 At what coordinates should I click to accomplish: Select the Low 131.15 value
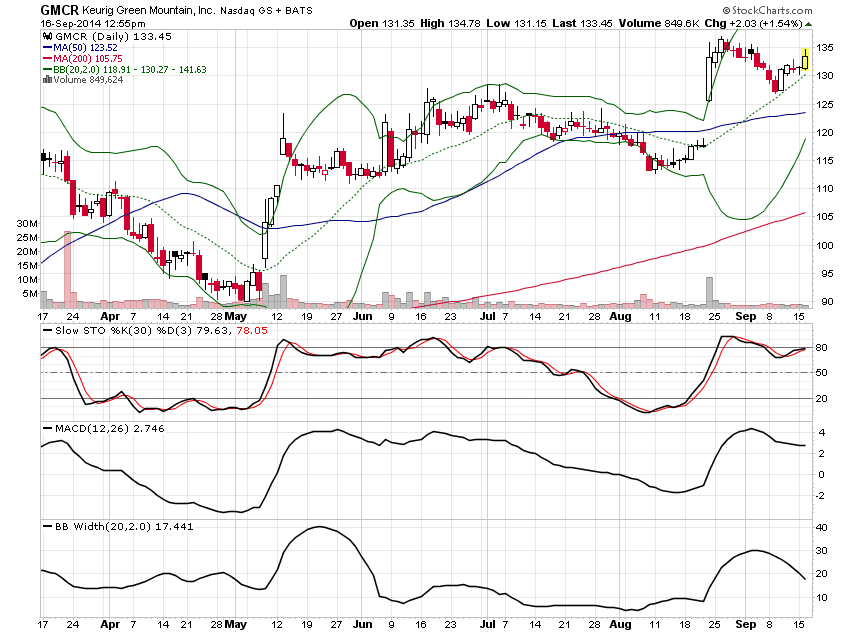pyautogui.click(x=516, y=23)
